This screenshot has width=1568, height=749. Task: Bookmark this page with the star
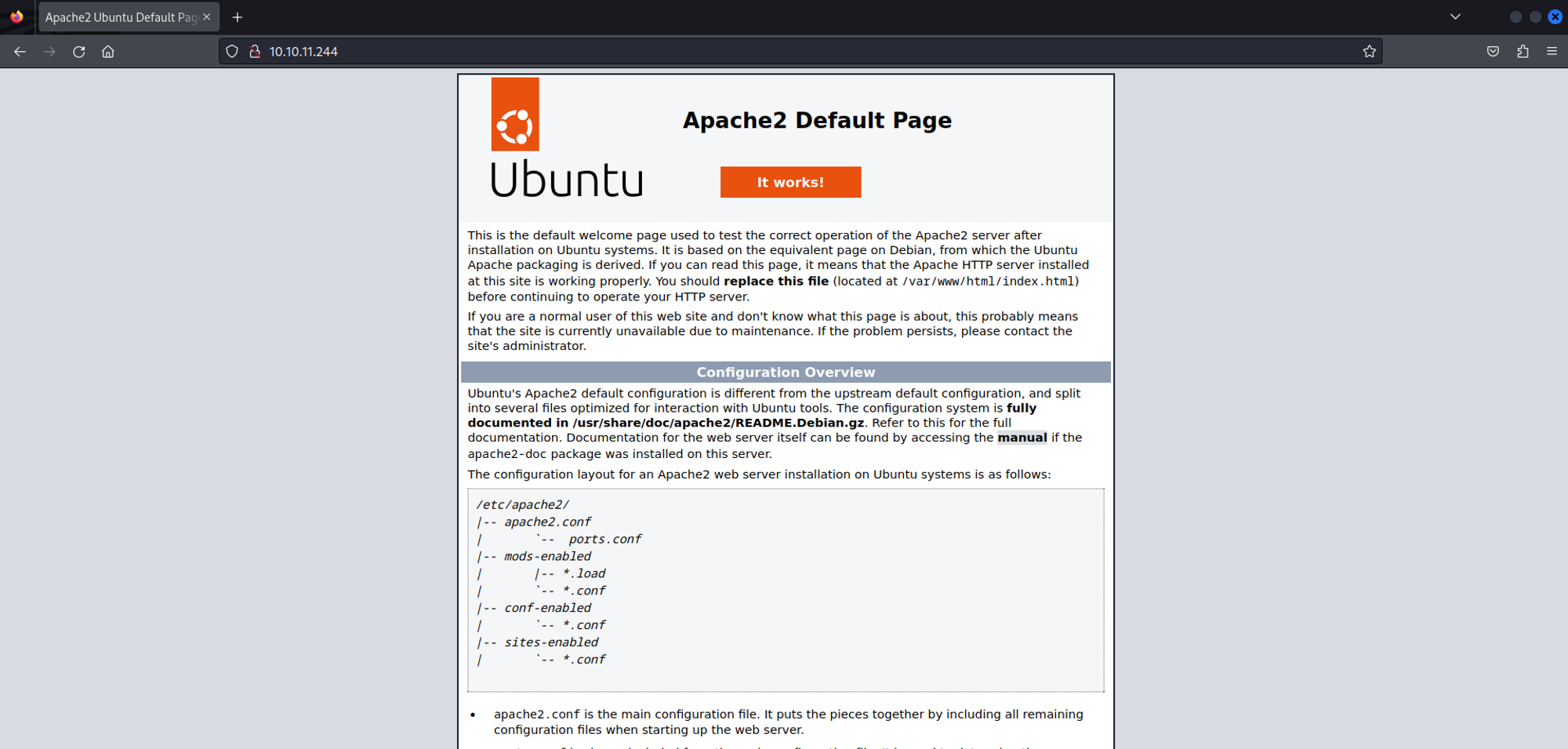coord(1369,52)
